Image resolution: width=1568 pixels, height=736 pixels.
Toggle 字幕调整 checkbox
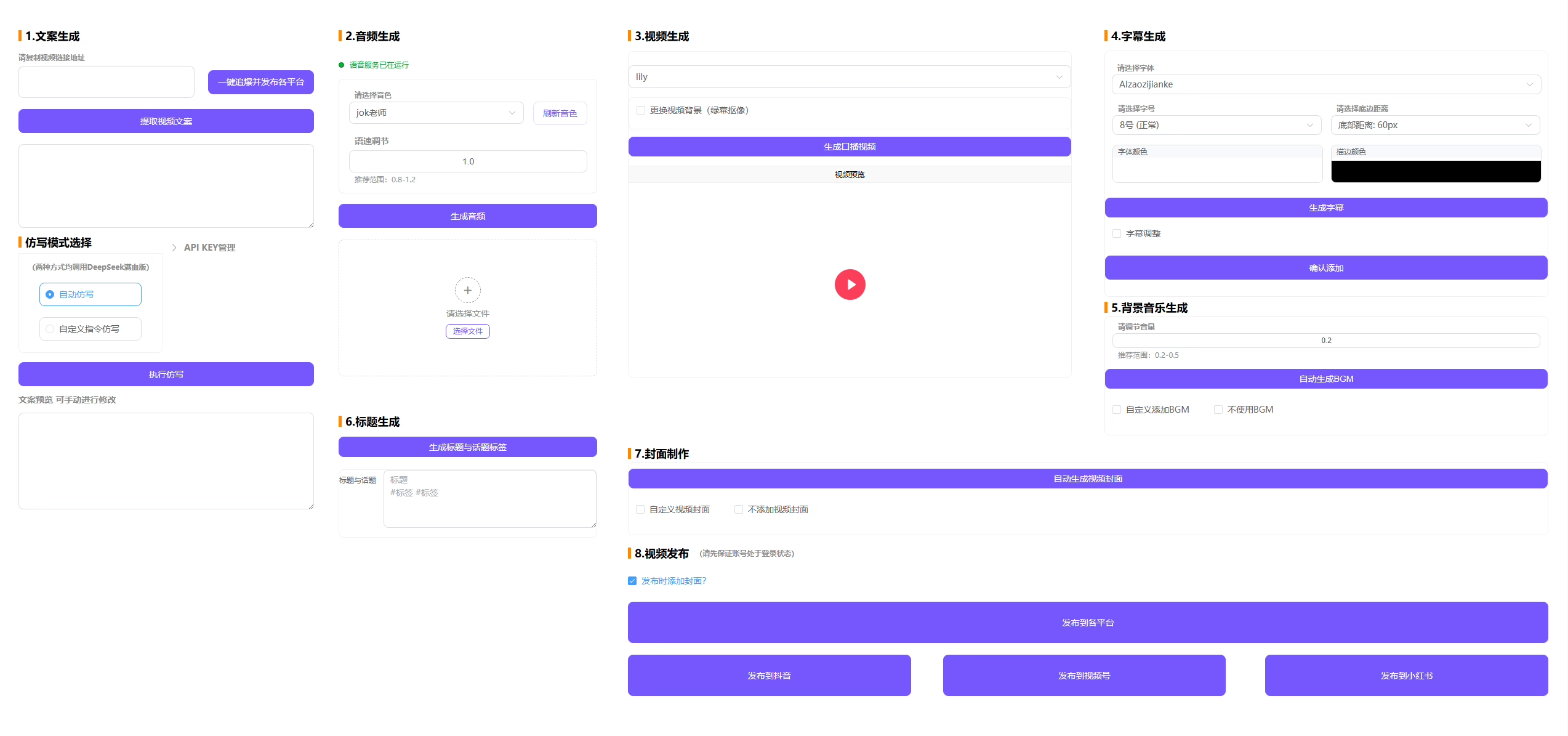coord(1117,233)
